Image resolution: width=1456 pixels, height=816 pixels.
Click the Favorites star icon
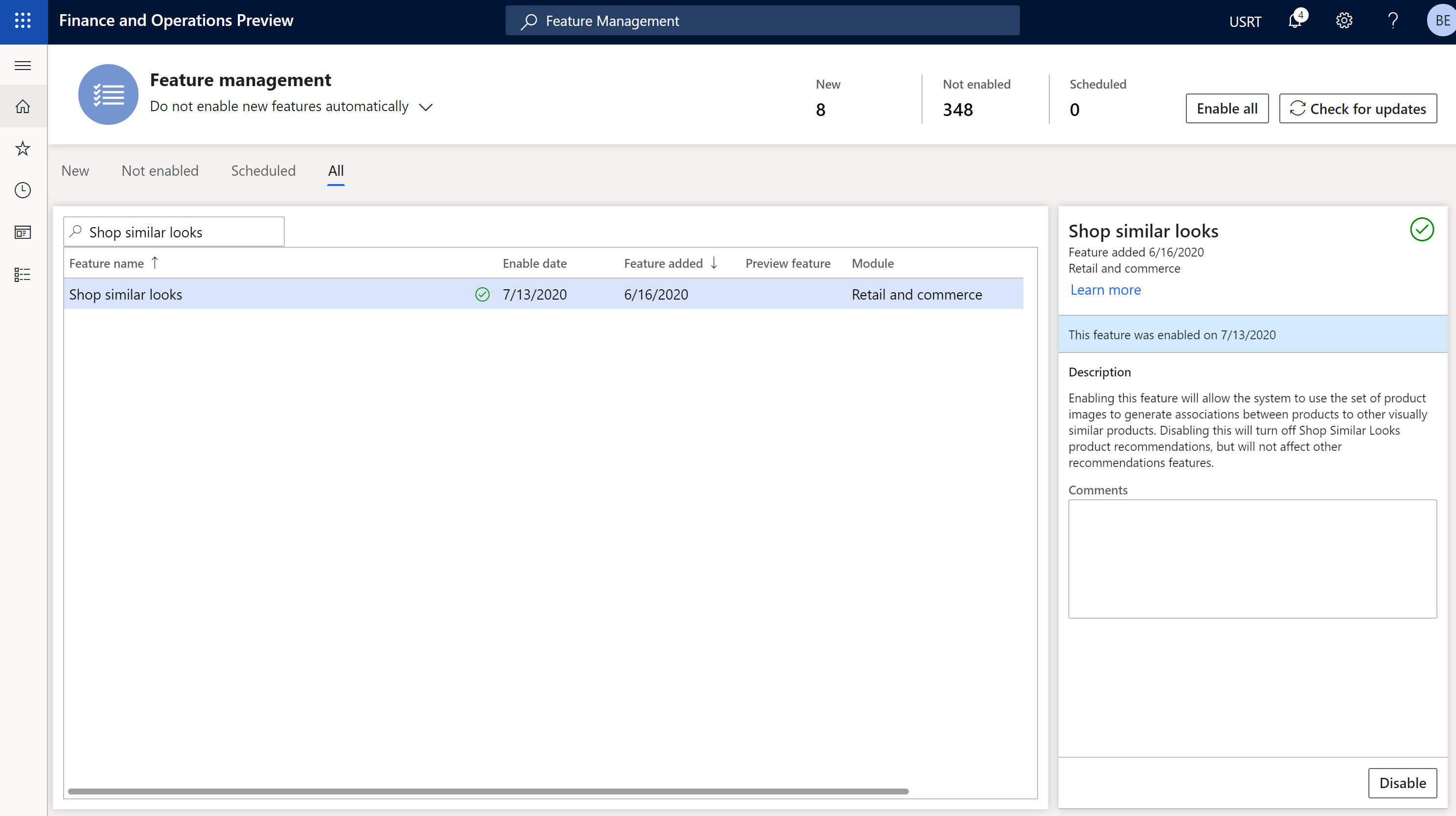24,148
